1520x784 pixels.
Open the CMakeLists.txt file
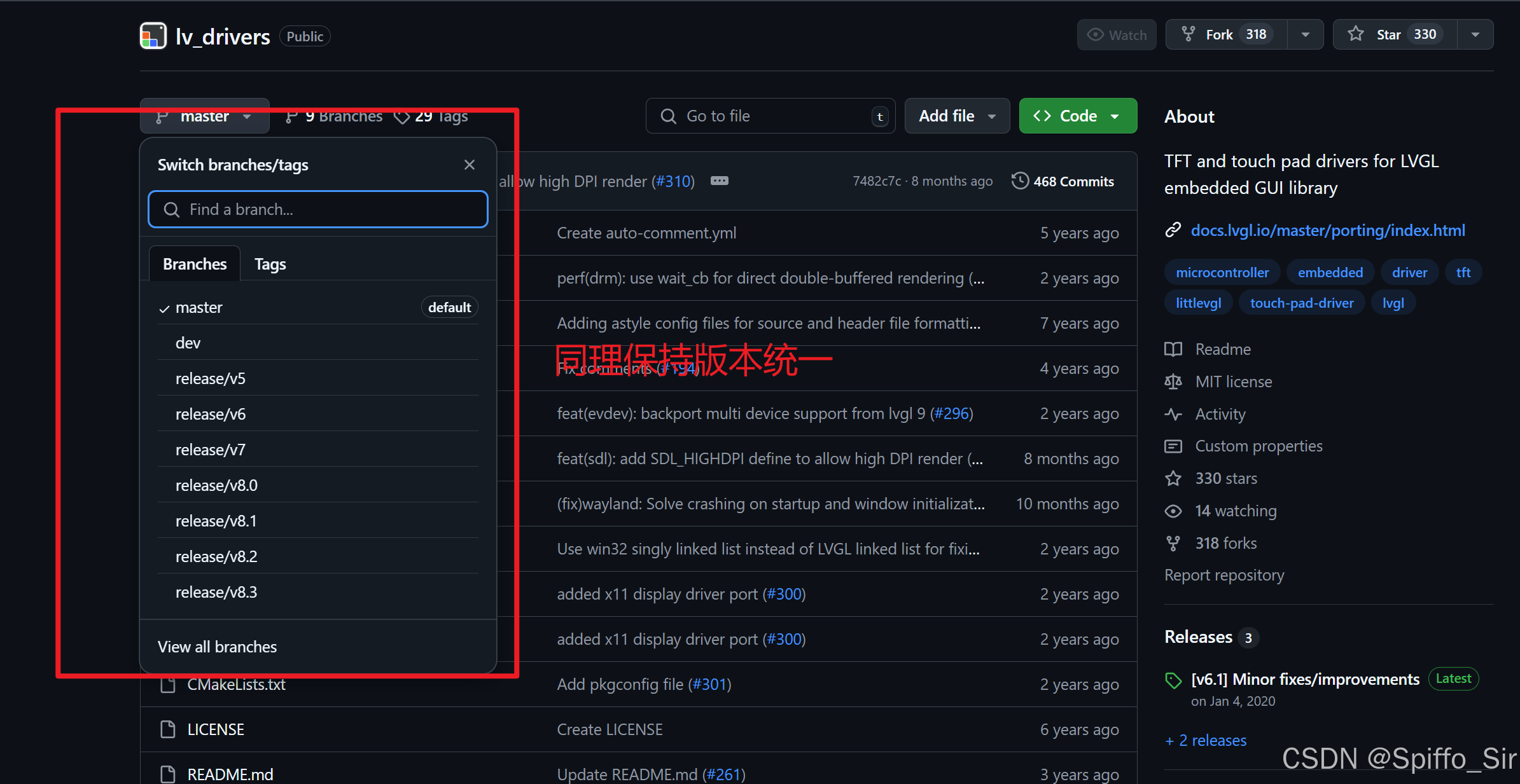point(236,684)
